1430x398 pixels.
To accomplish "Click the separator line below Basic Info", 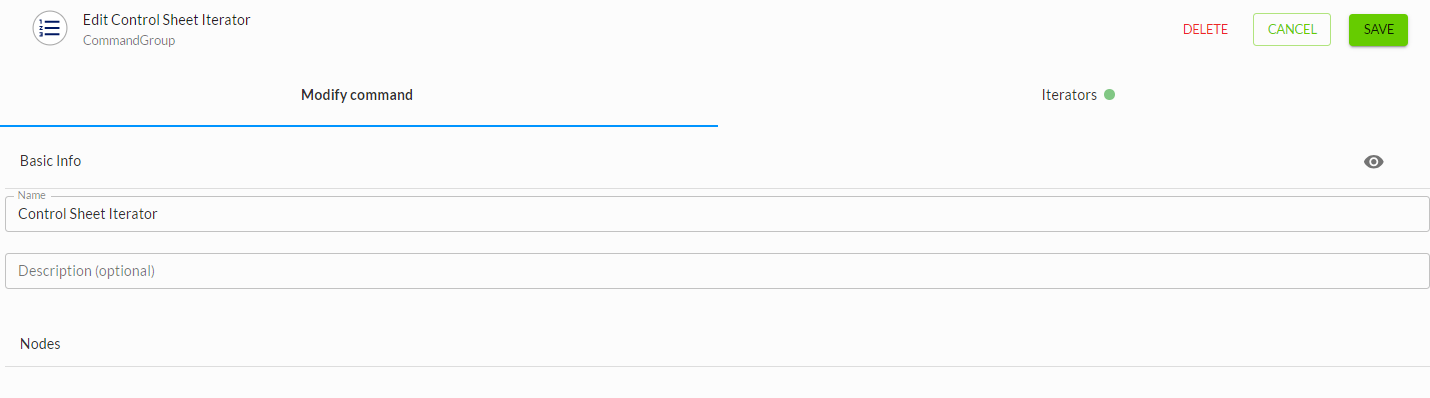I will tap(717, 188).
